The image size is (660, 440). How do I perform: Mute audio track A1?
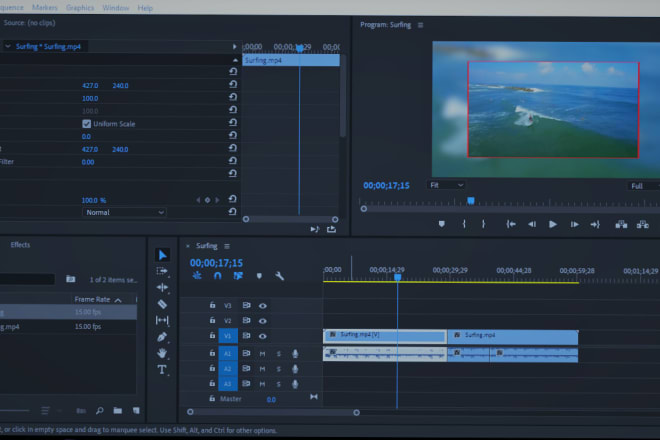(x=262, y=354)
